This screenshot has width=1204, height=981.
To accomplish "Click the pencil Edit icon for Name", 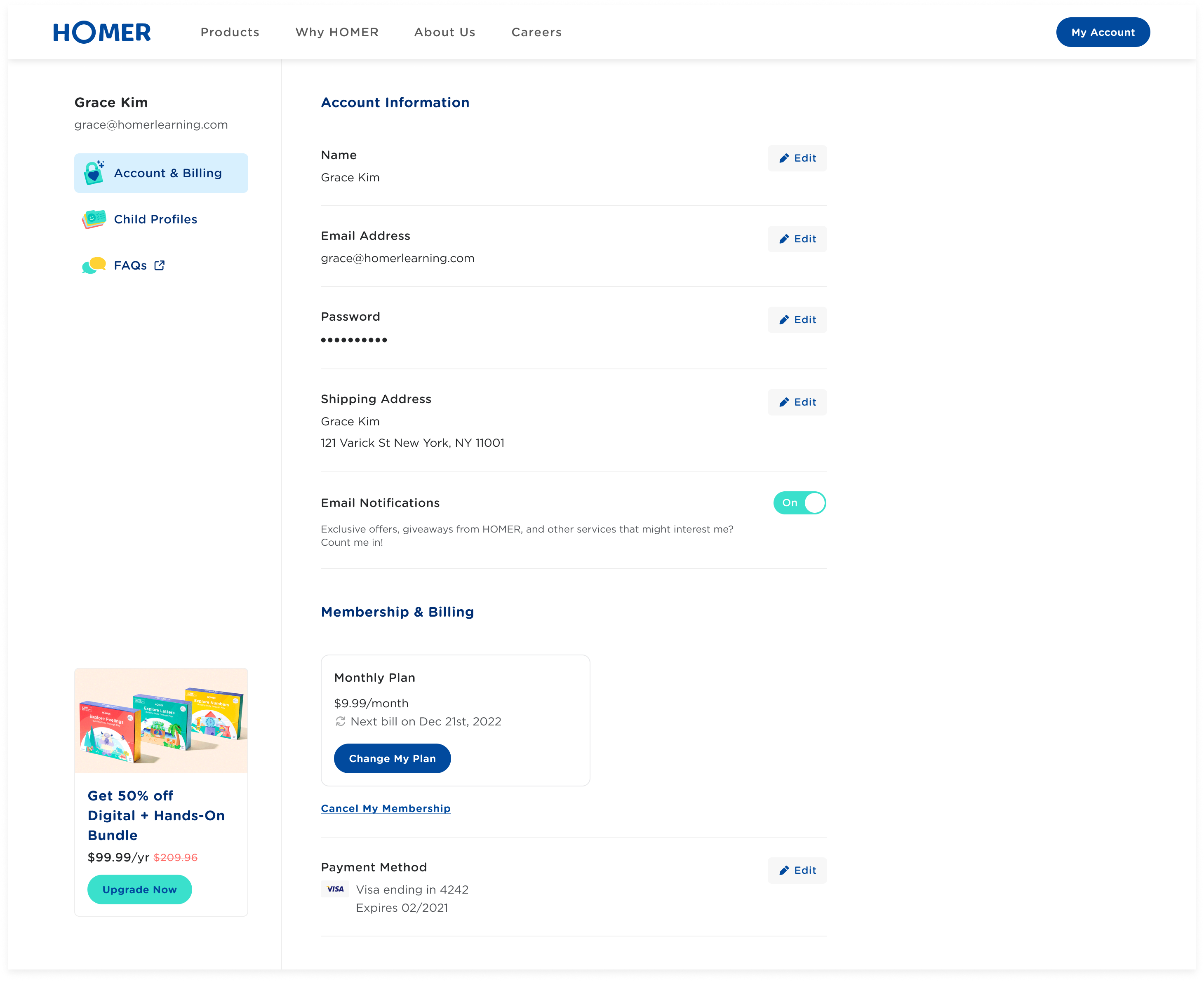I will (784, 158).
